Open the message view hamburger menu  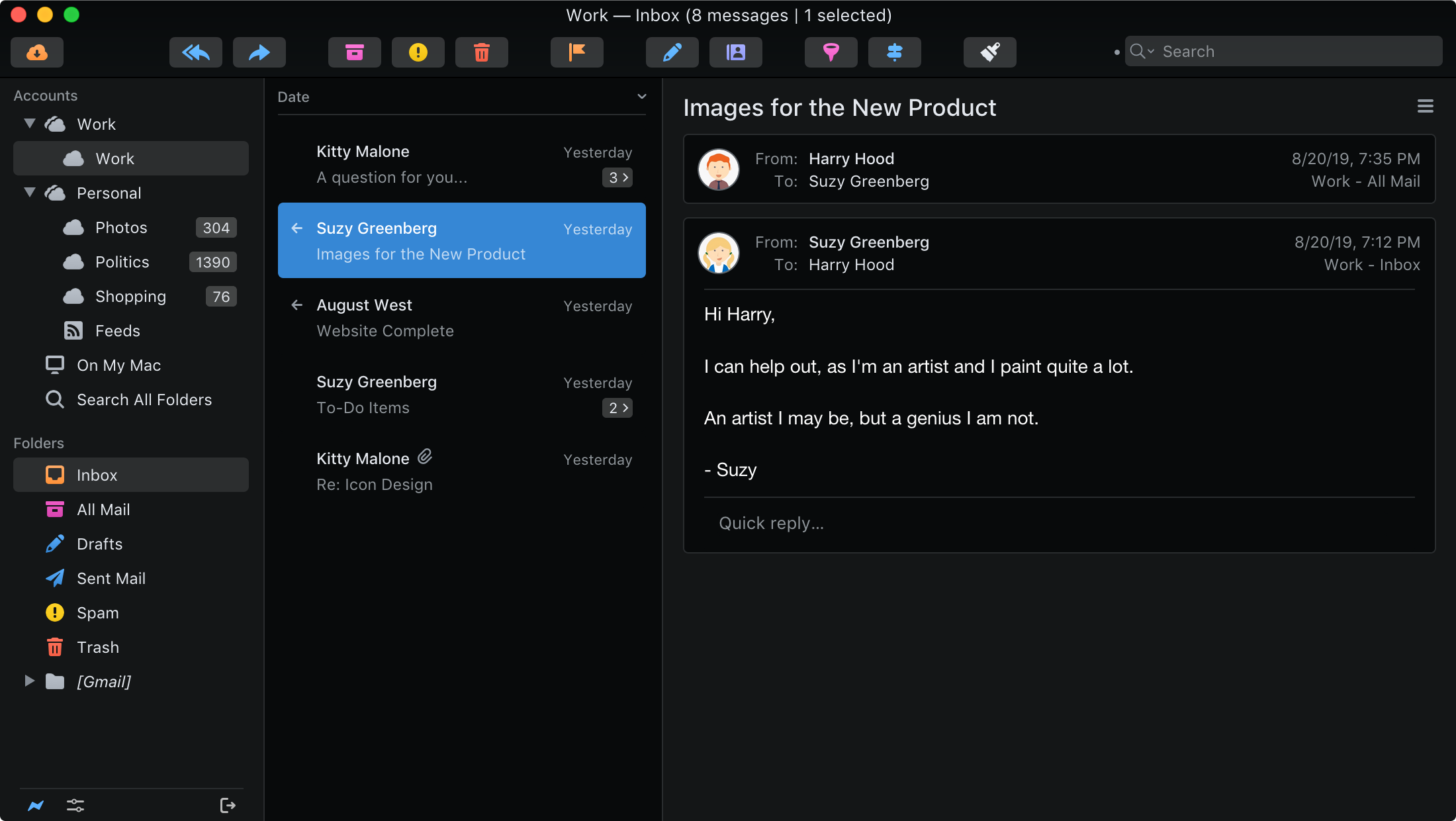pyautogui.click(x=1425, y=107)
